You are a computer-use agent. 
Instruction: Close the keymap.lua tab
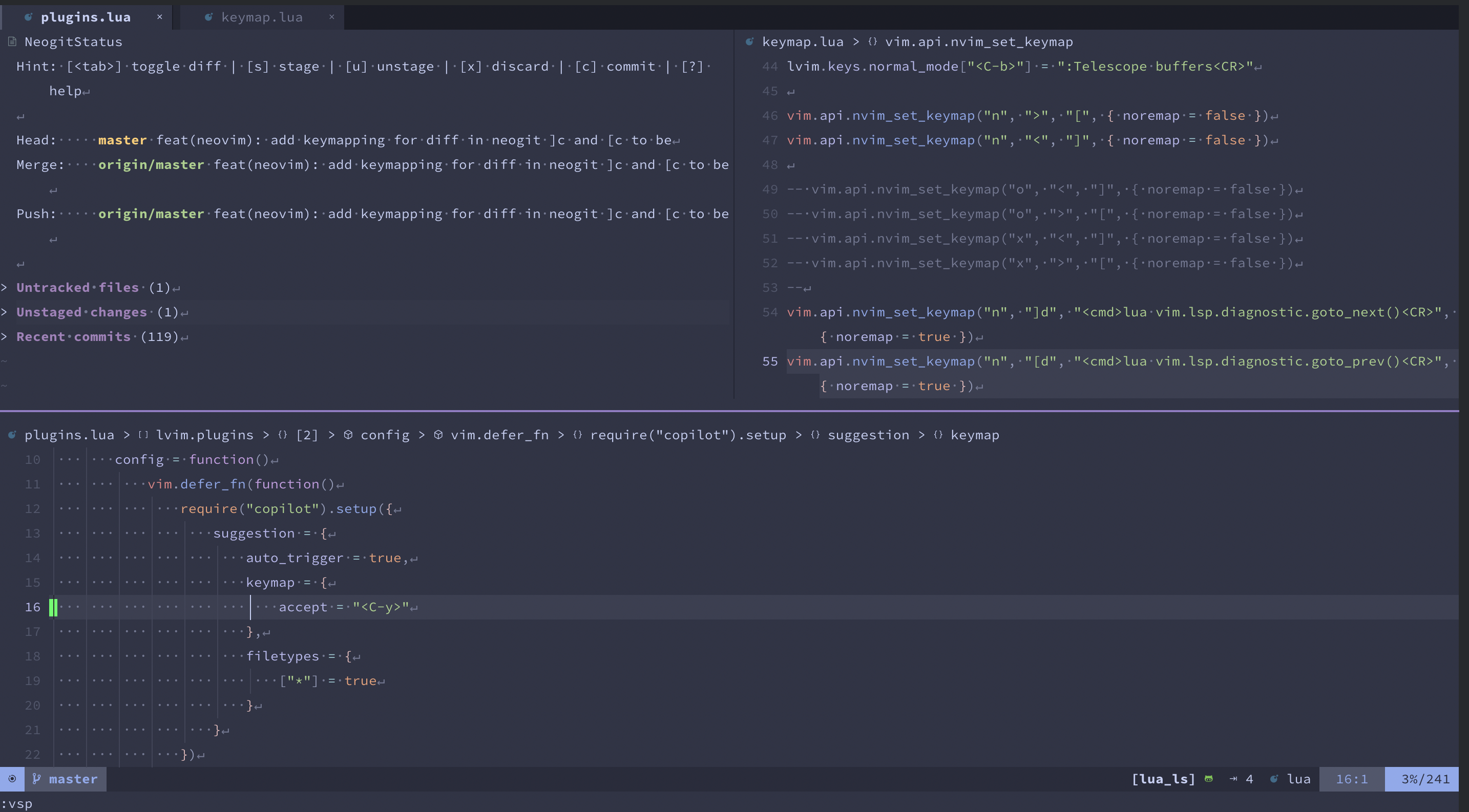[x=332, y=17]
